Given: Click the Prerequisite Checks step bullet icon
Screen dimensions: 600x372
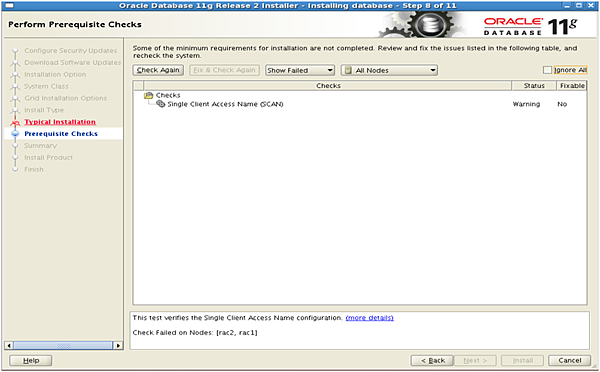Looking at the screenshot, I should (x=15, y=134).
